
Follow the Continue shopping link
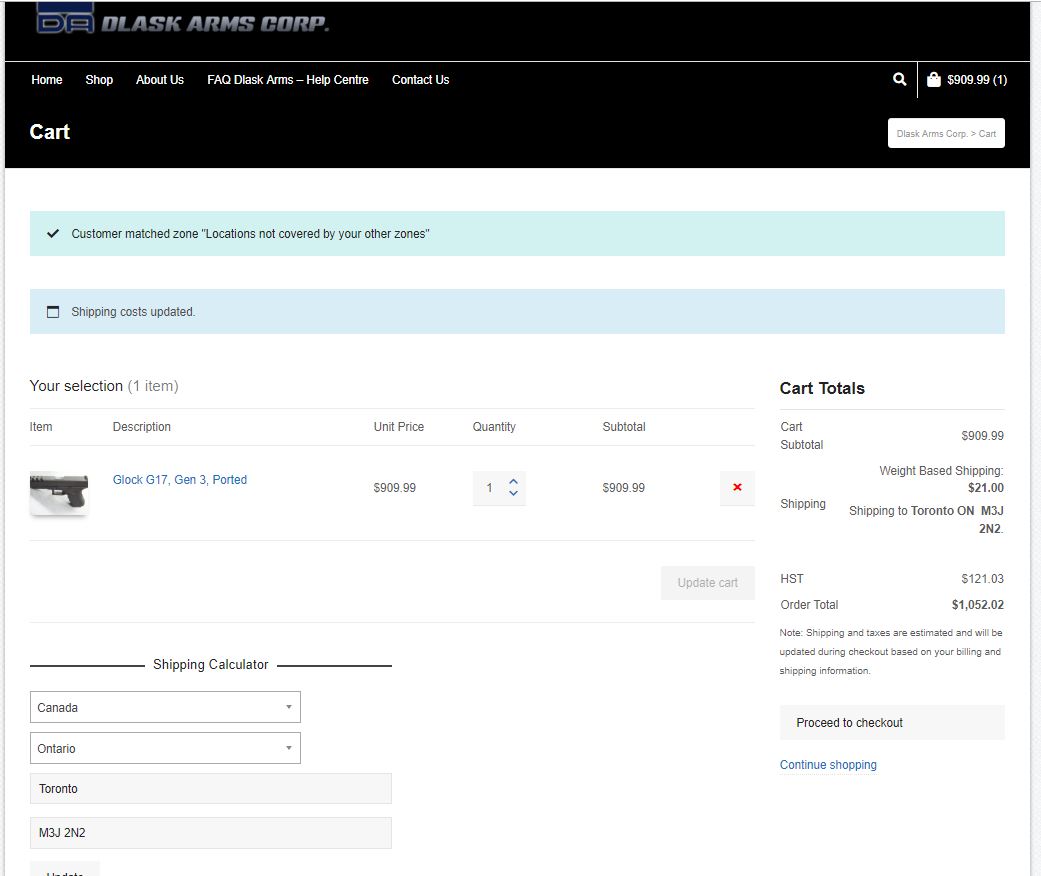pyautogui.click(x=828, y=765)
